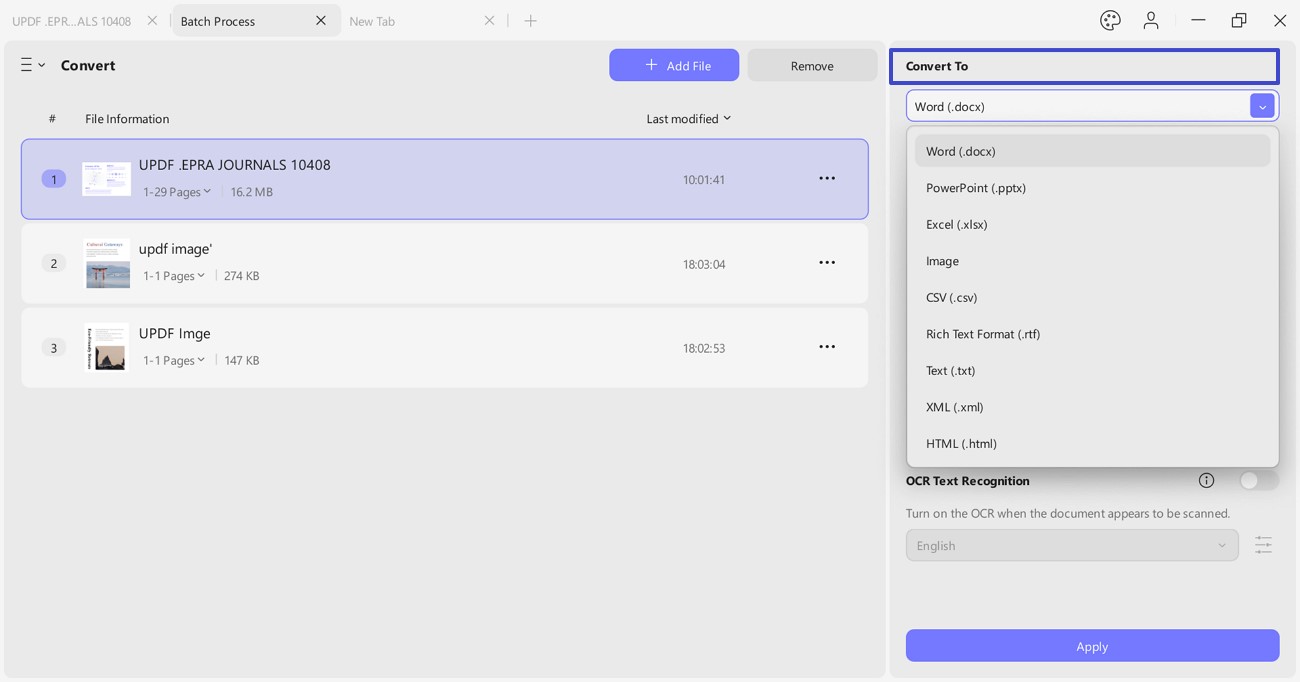1300x682 pixels.
Task: Open more options for UPDF Imge file
Action: pyautogui.click(x=827, y=347)
